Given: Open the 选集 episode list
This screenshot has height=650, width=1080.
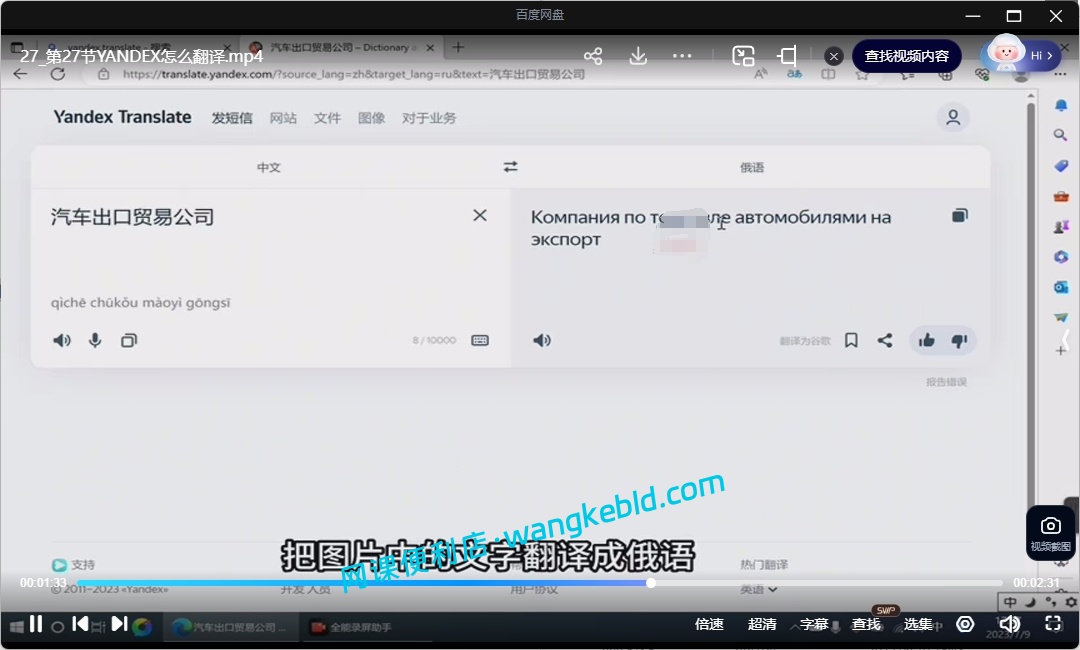Looking at the screenshot, I should click(918, 624).
